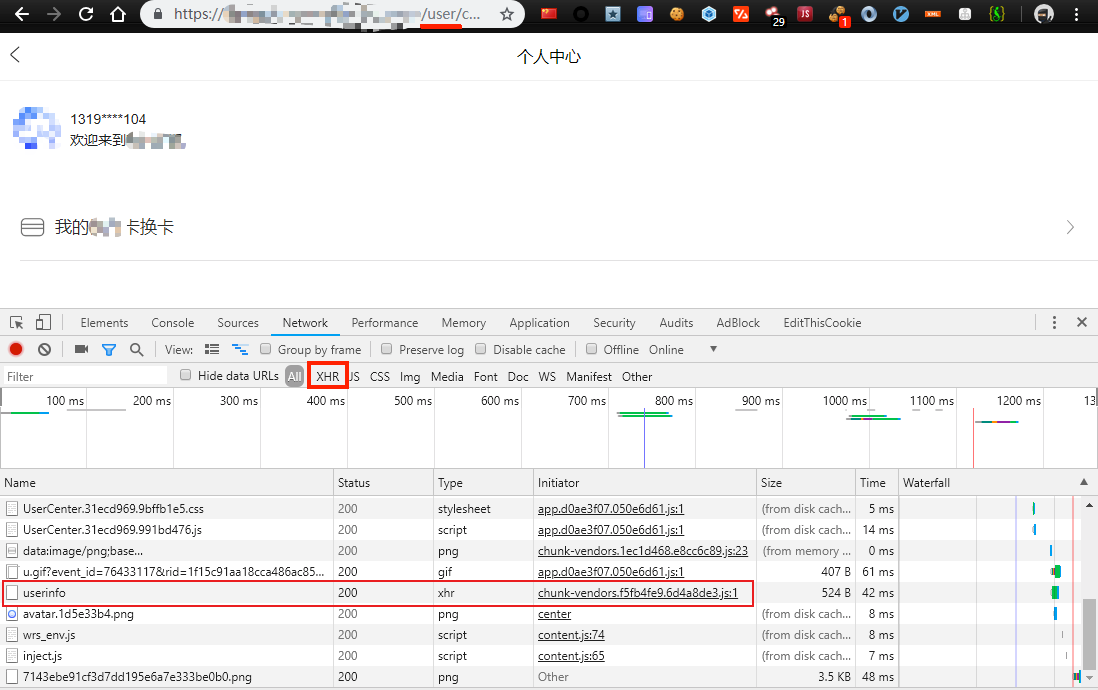
Task: Toggle the filter funnel icon
Action: pos(109,350)
